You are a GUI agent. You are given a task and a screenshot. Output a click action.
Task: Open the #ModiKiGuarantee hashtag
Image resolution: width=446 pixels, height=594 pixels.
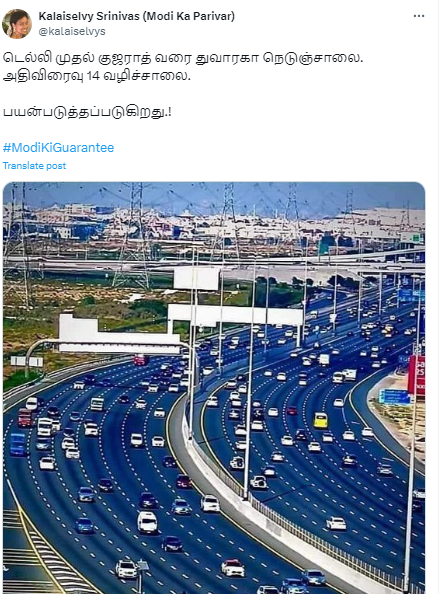coord(58,147)
